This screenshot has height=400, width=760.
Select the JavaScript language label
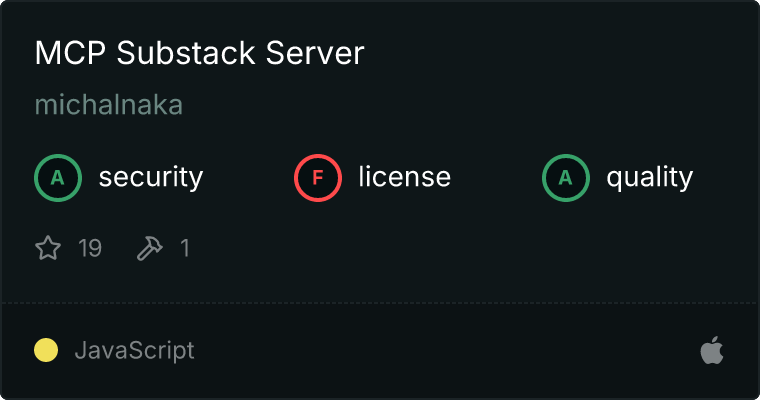[x=134, y=351]
